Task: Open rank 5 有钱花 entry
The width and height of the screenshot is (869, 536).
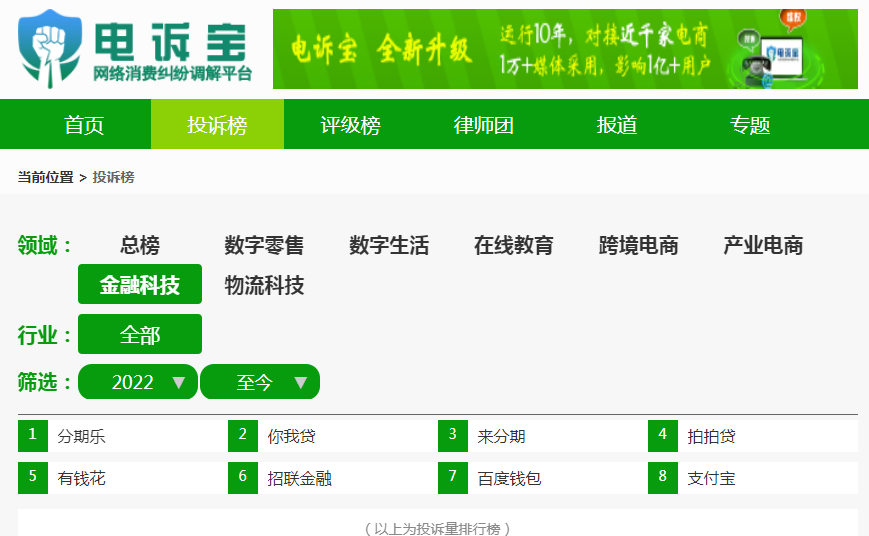Action: tap(122, 478)
